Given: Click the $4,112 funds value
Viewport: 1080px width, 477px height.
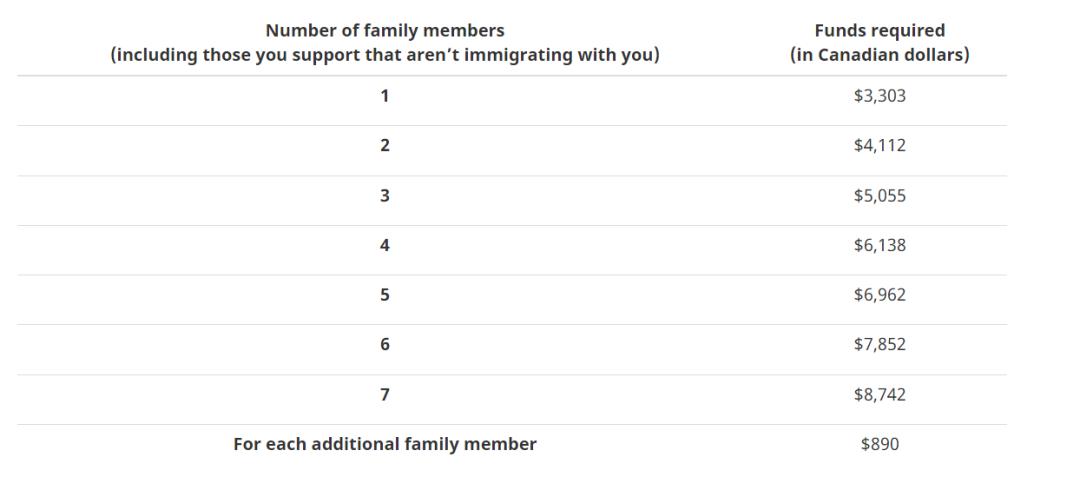Looking at the screenshot, I should (879, 146).
